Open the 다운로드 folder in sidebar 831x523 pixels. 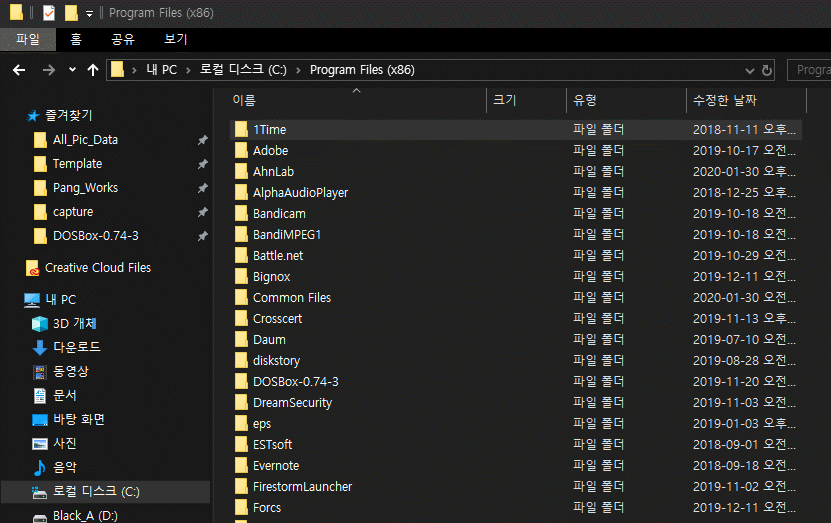coord(77,347)
